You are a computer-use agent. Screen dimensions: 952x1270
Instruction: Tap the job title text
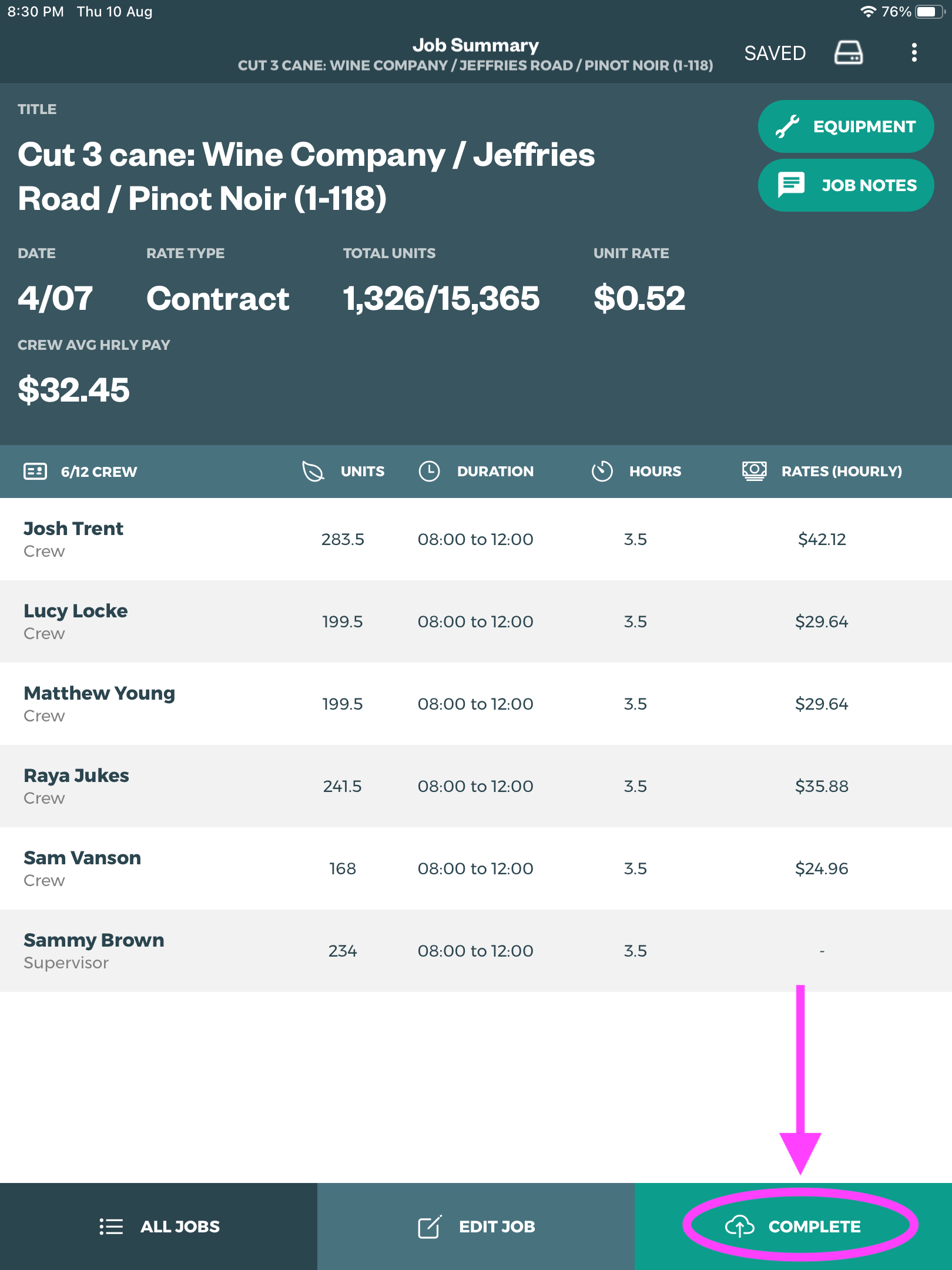coord(306,176)
